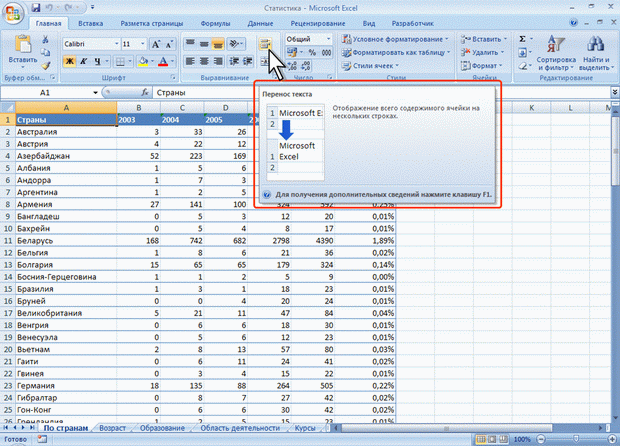This screenshot has height=446, width=620.
Task: Decrease font size with the small A icon
Action: click(x=169, y=44)
